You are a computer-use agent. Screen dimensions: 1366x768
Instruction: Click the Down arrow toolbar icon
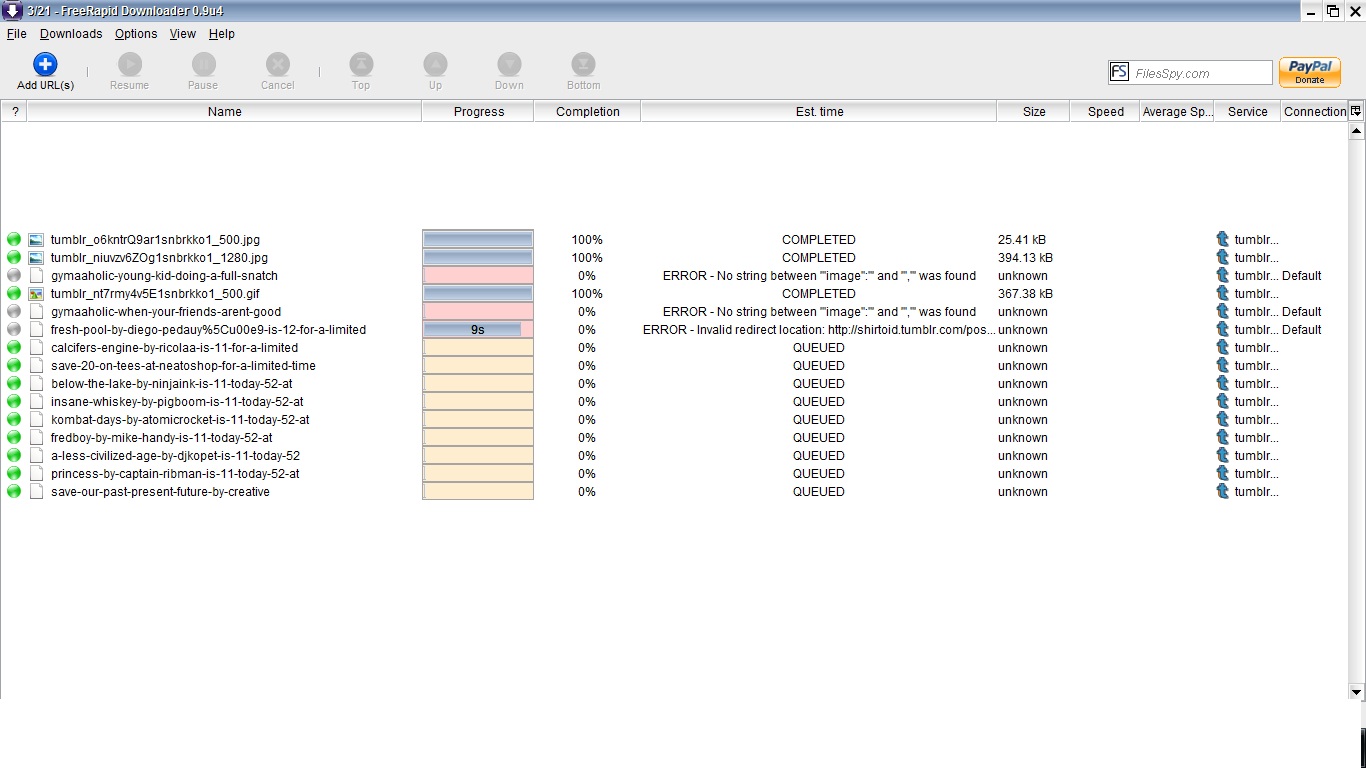[509, 65]
